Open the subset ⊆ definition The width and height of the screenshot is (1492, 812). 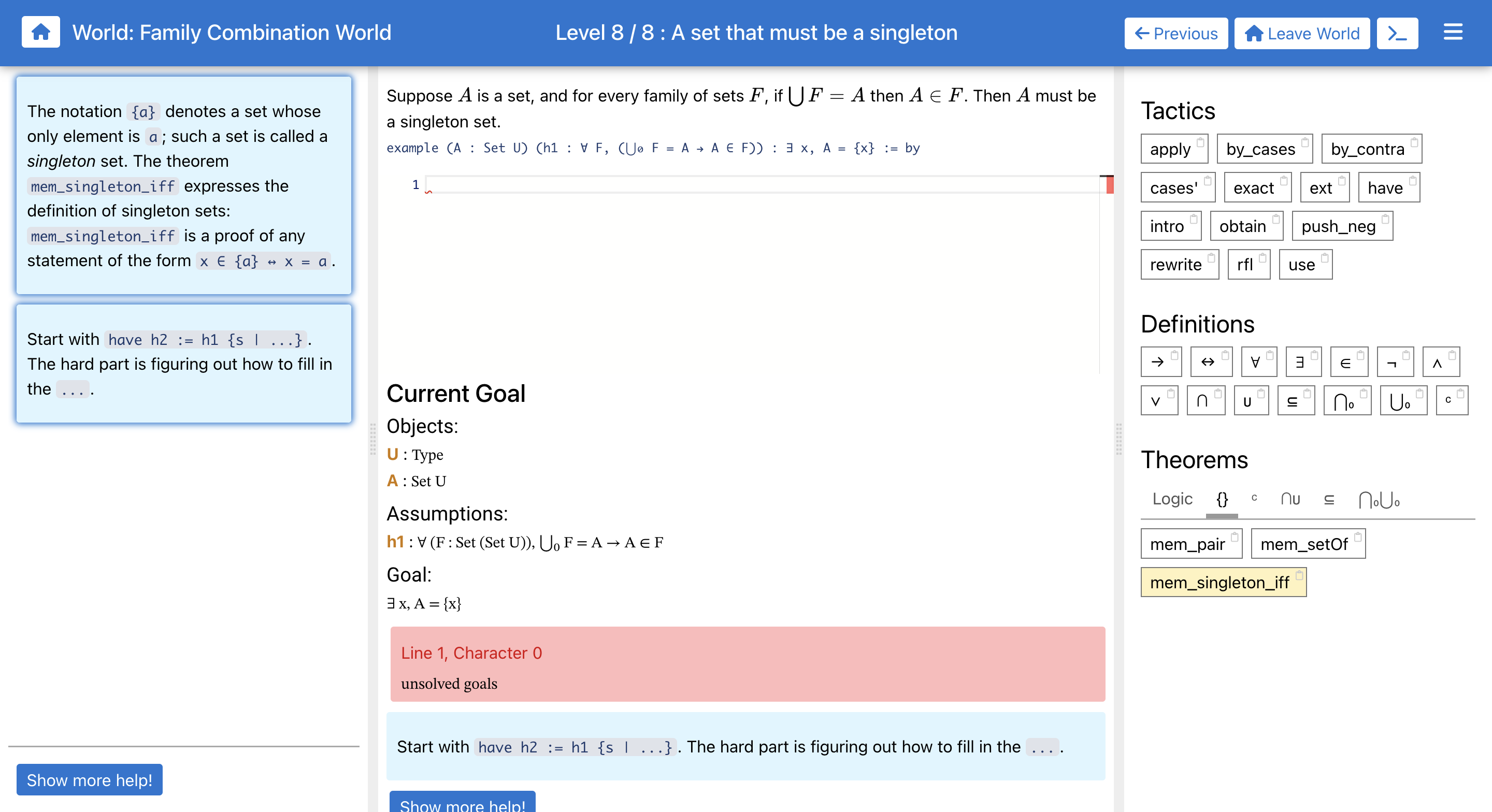tap(1296, 401)
